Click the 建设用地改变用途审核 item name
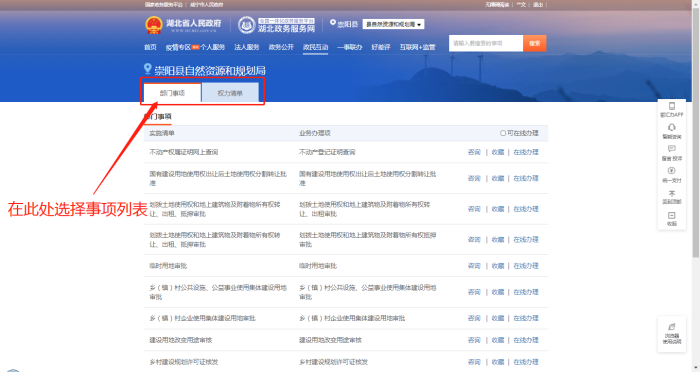The image size is (700, 372). click(180, 340)
